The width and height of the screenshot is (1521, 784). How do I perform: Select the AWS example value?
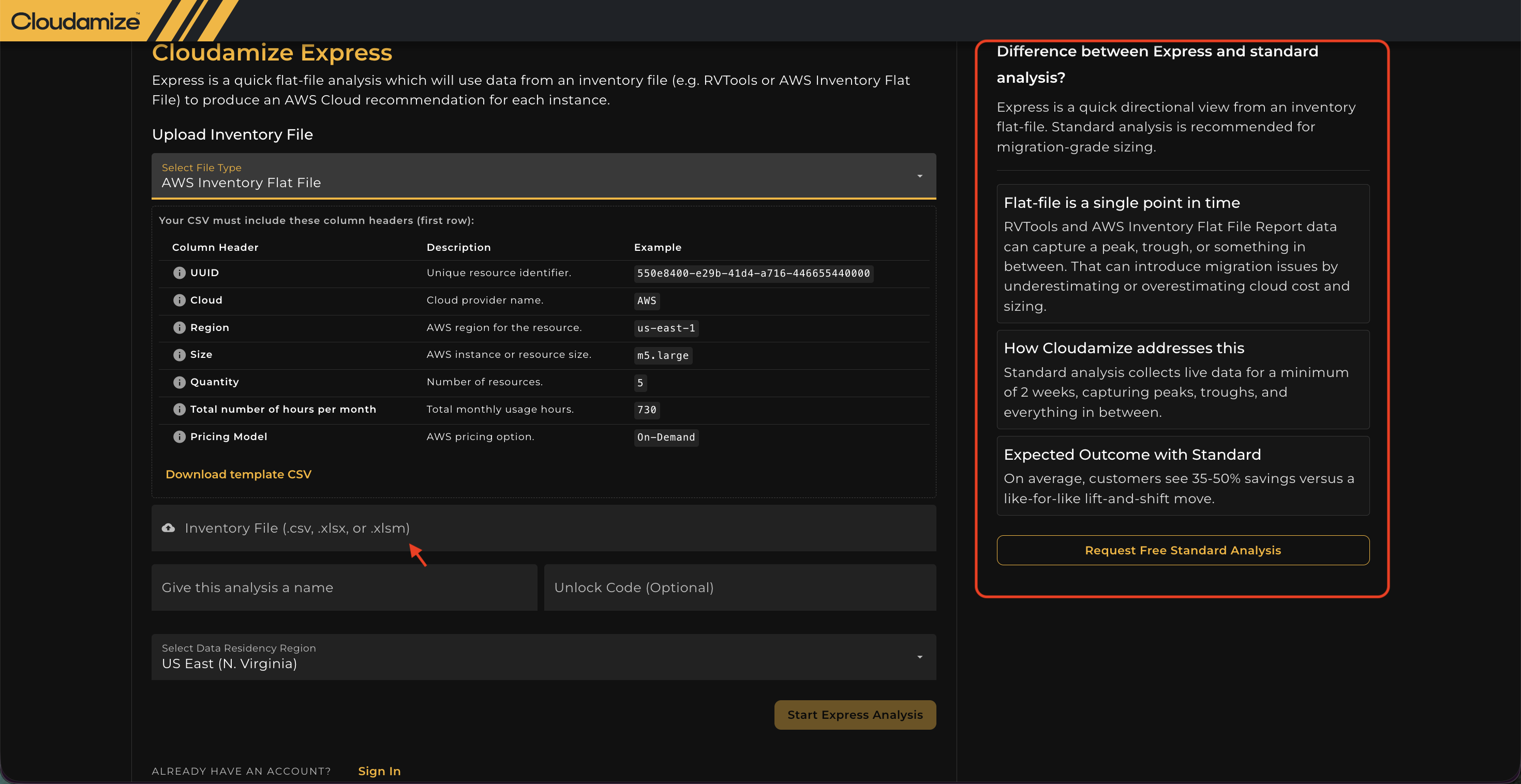click(x=647, y=301)
